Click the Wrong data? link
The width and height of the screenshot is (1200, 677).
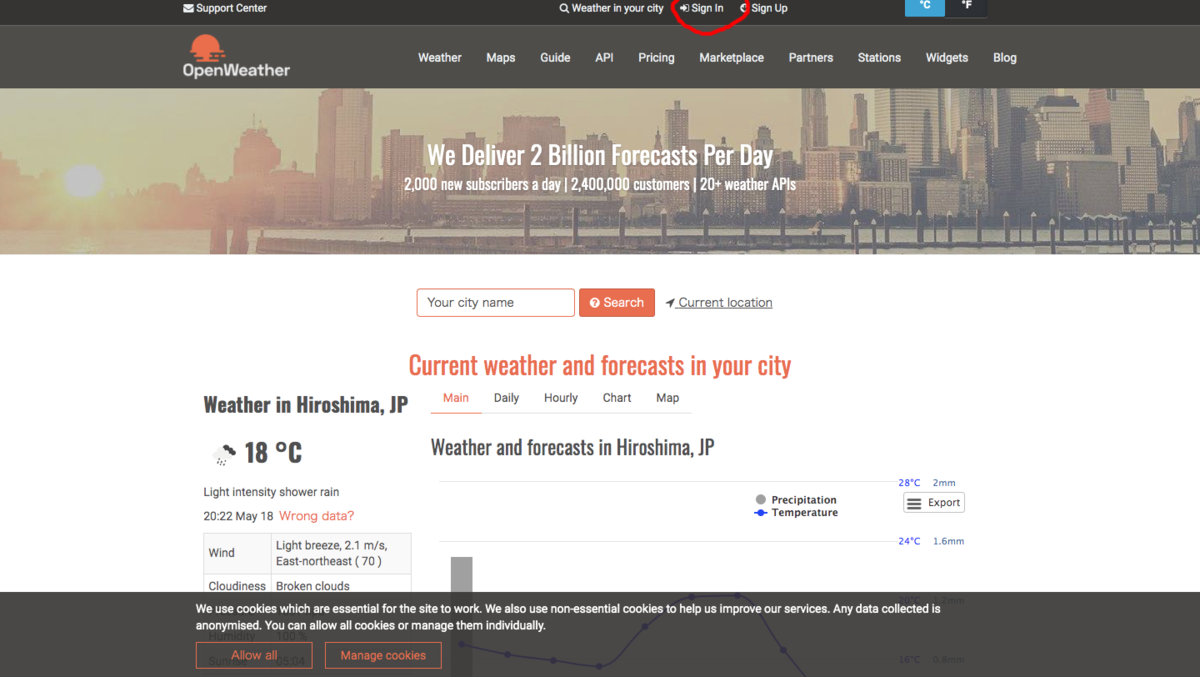pos(316,516)
